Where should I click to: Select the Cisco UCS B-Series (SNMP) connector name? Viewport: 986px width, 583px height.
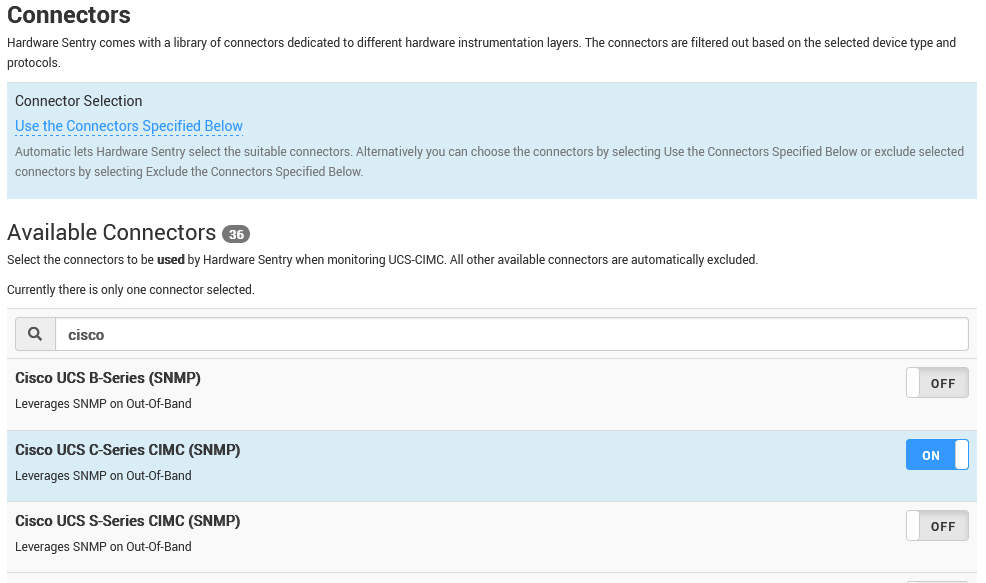point(108,379)
